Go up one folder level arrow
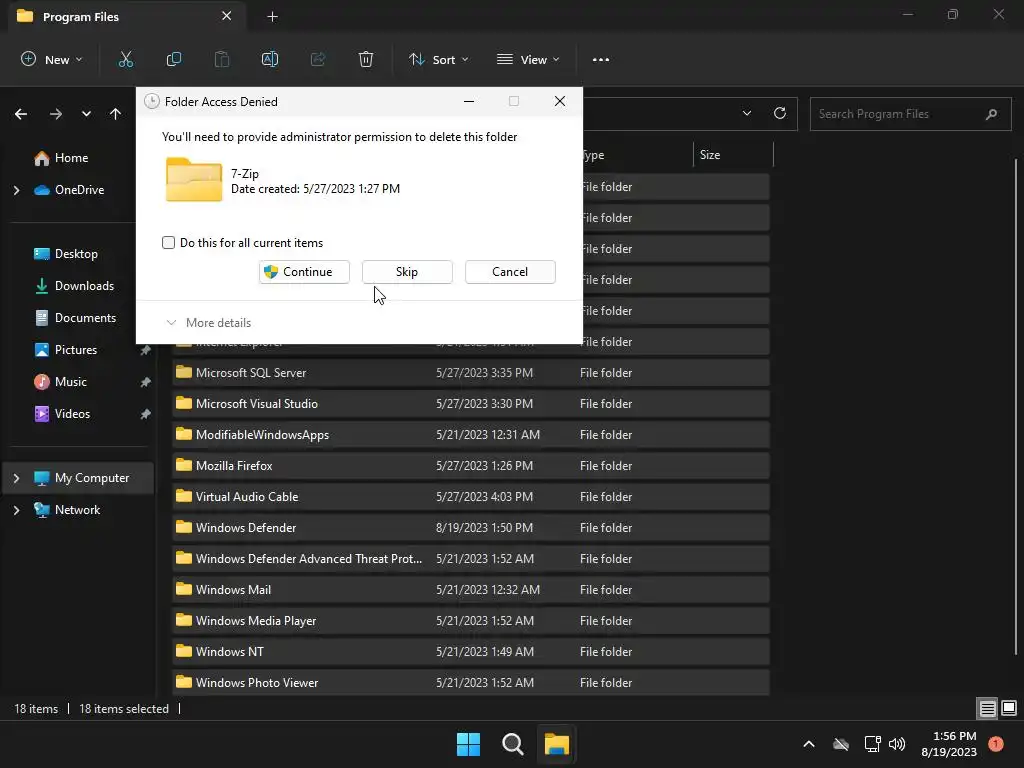Image resolution: width=1024 pixels, height=768 pixels. tap(116, 114)
